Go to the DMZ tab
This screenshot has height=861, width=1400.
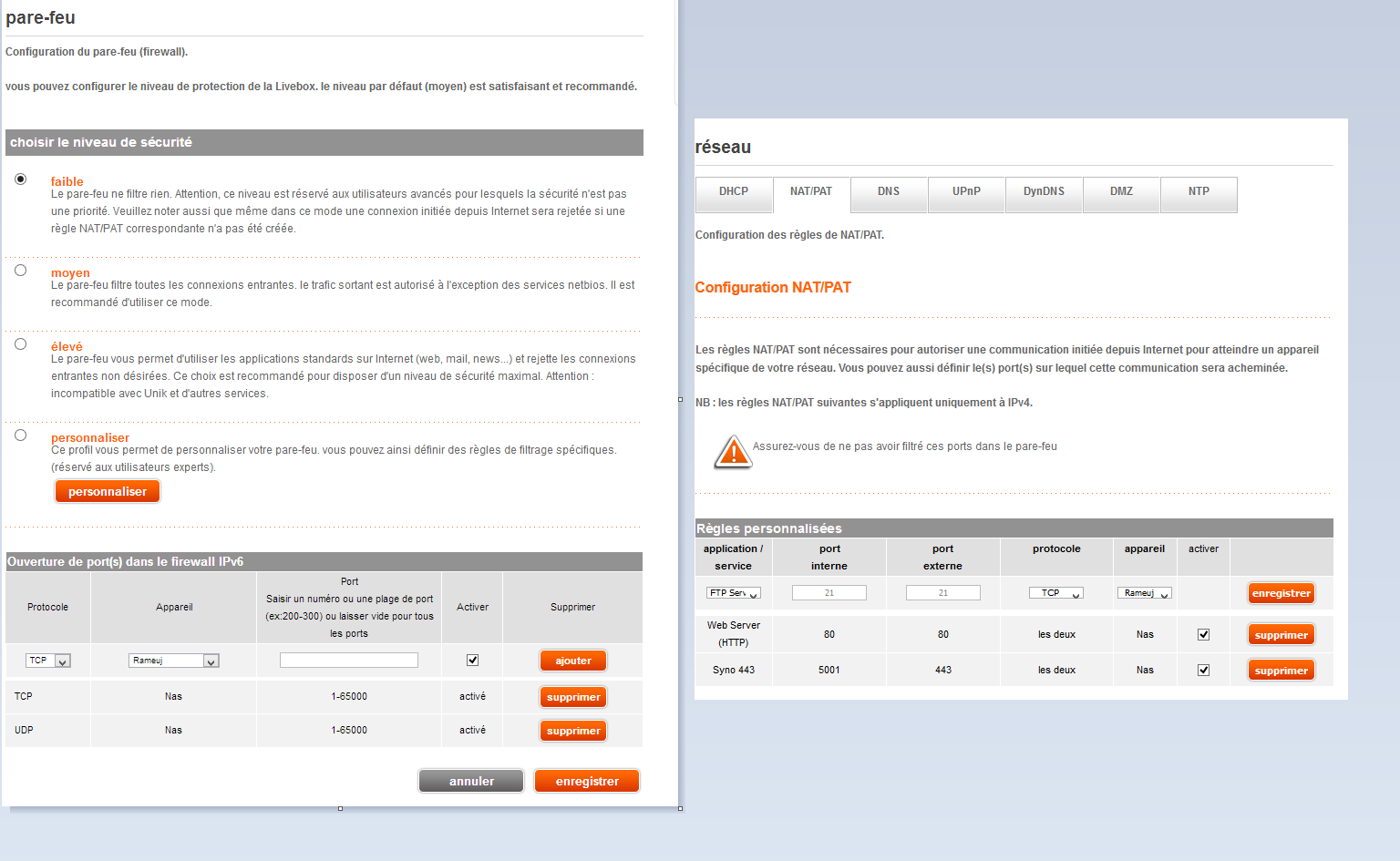(1121, 194)
